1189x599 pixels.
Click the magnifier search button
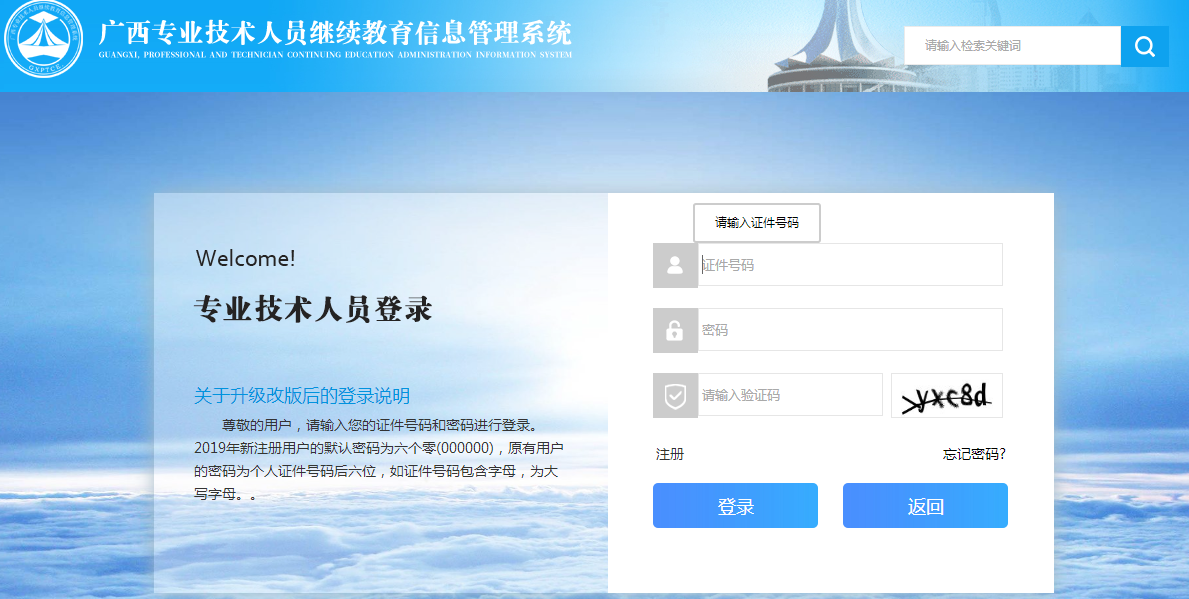pyautogui.click(x=1145, y=46)
